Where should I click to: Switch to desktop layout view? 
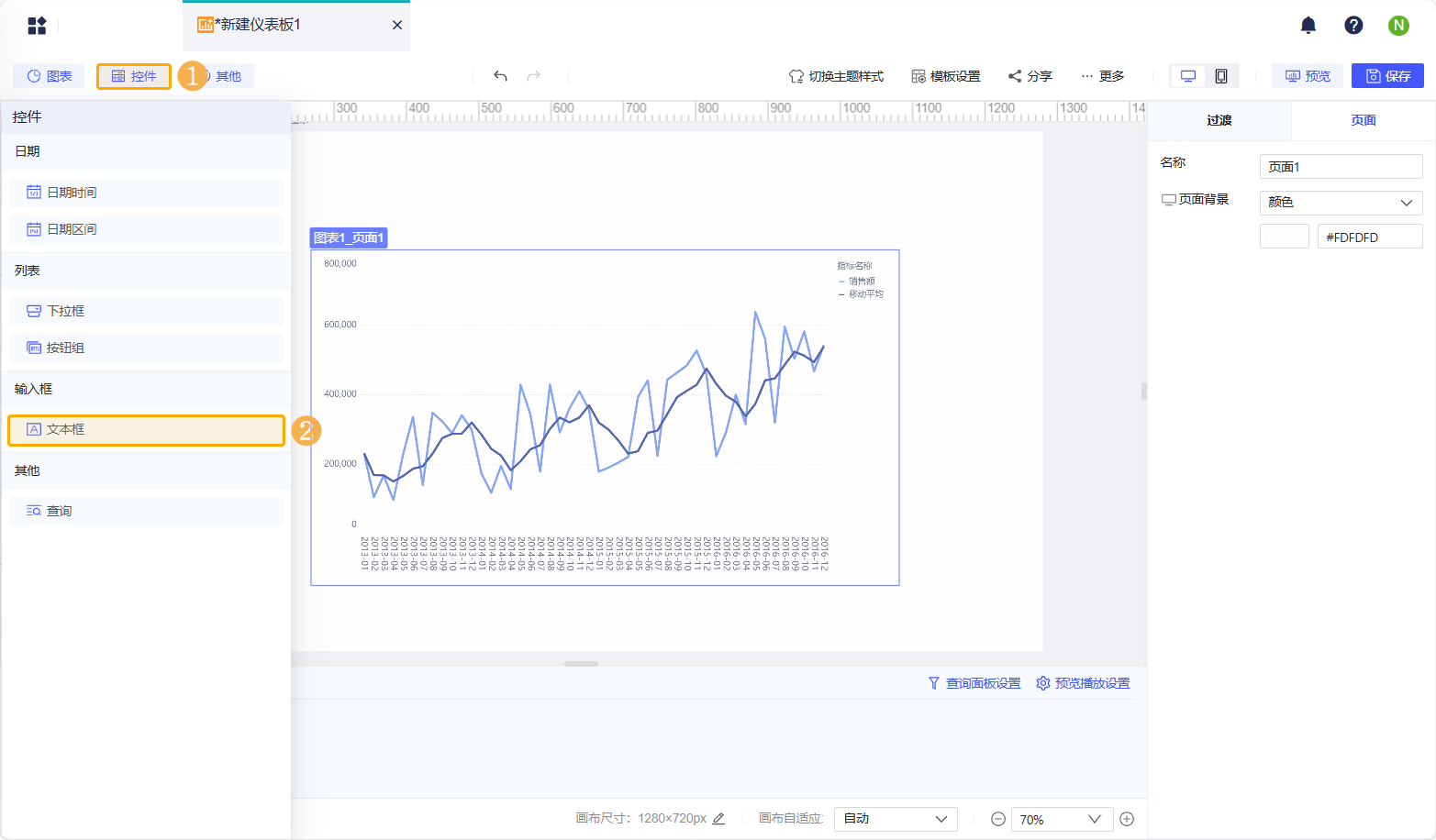coord(1188,76)
